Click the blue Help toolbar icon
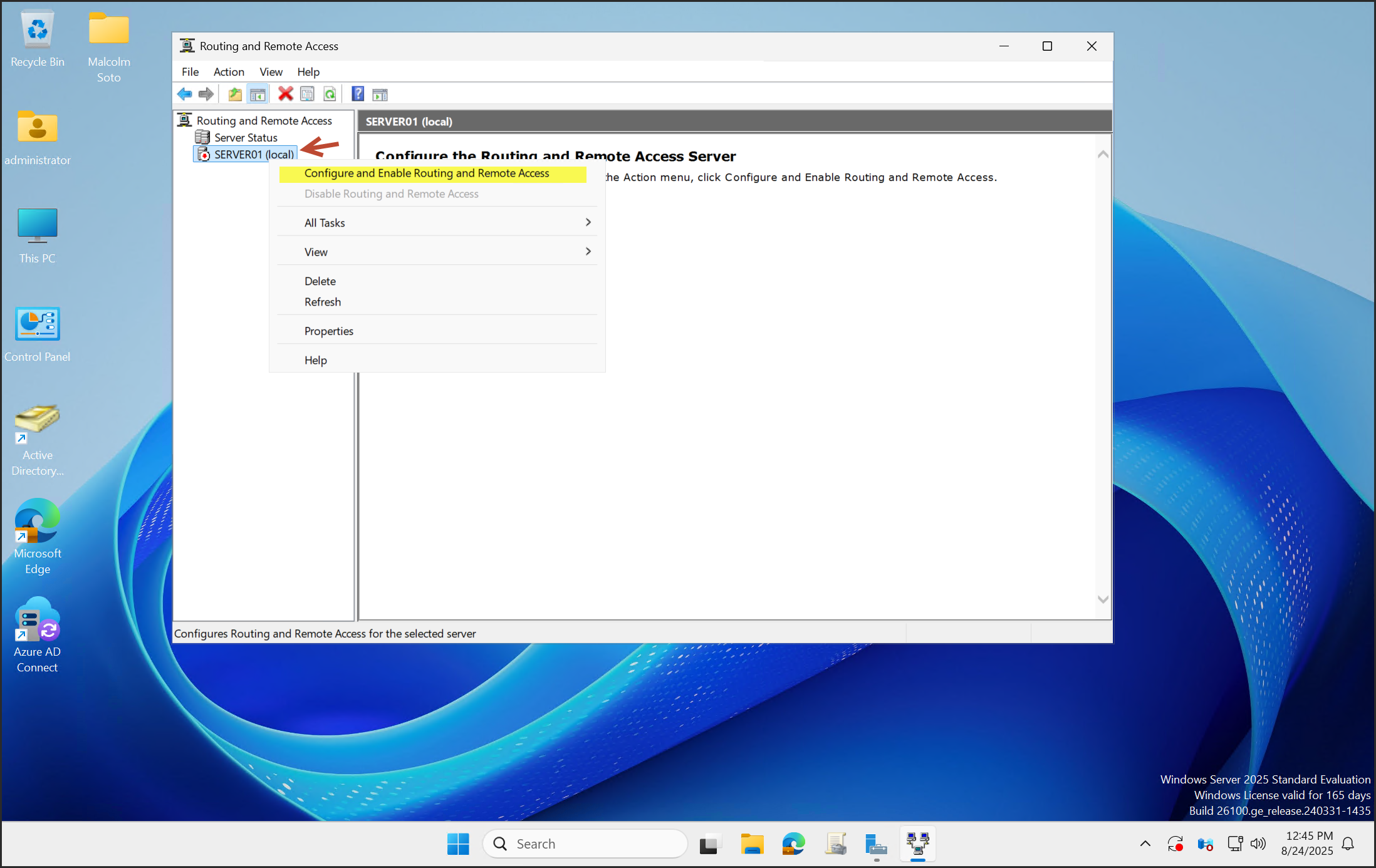1376x868 pixels. [357, 94]
